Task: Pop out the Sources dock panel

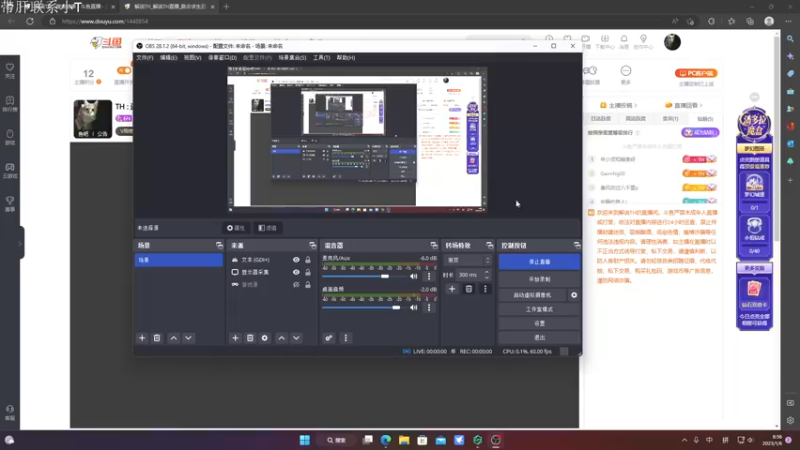Action: coord(312,245)
